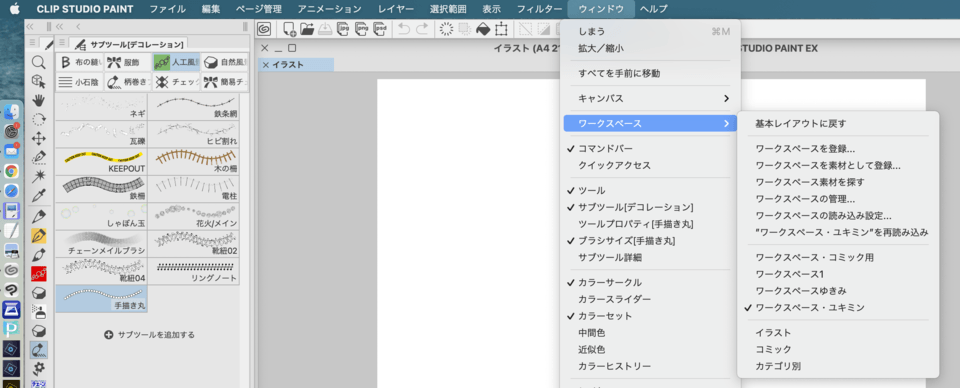Select the 服飾 sub tool group
The image size is (960, 388).
(x=127, y=62)
